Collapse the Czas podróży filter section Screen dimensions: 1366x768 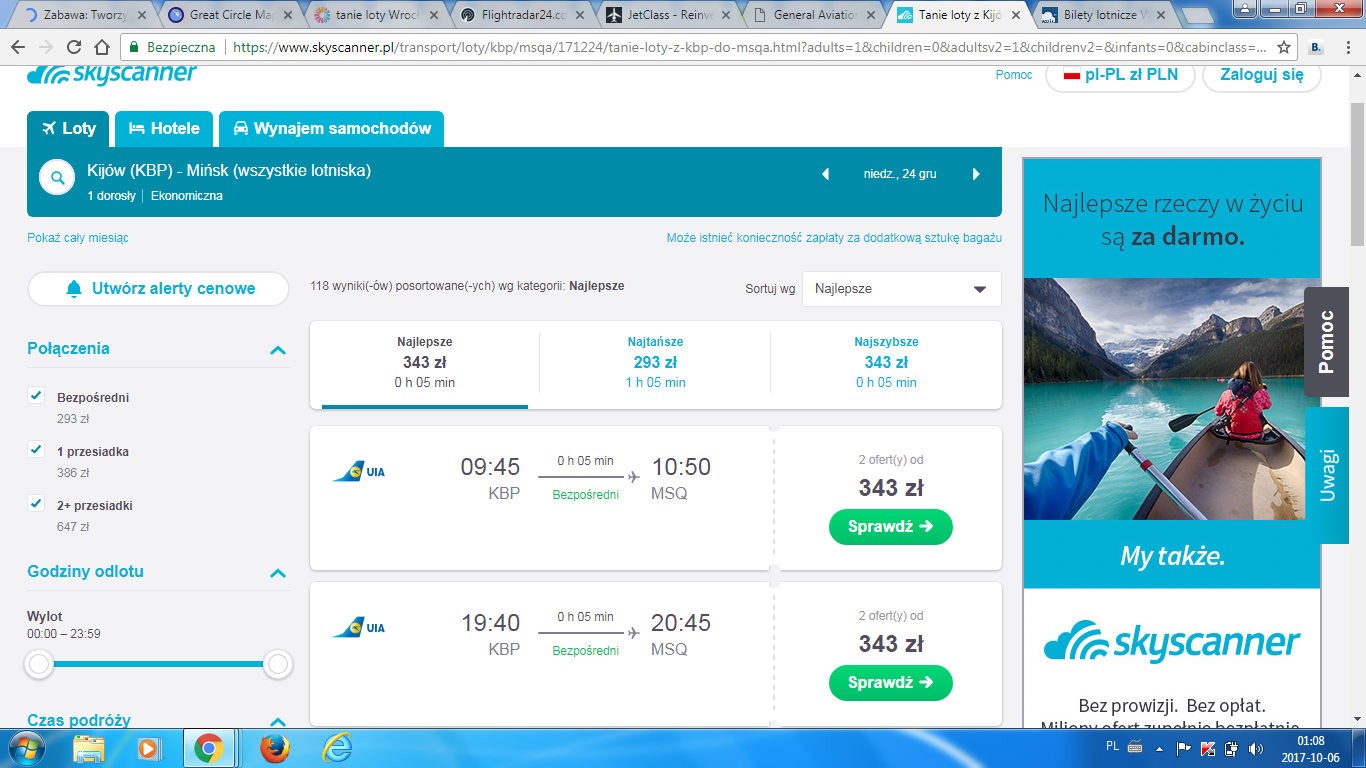click(x=278, y=721)
